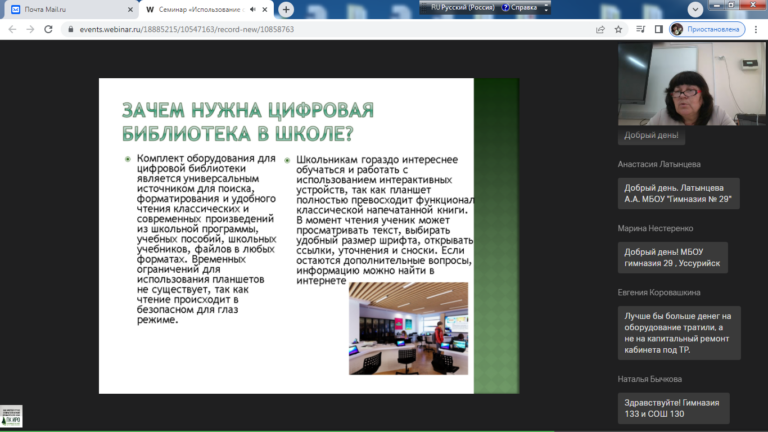Mute audio on the Семинар tab
Image resolution: width=768 pixels, height=432 pixels.
[252, 9]
